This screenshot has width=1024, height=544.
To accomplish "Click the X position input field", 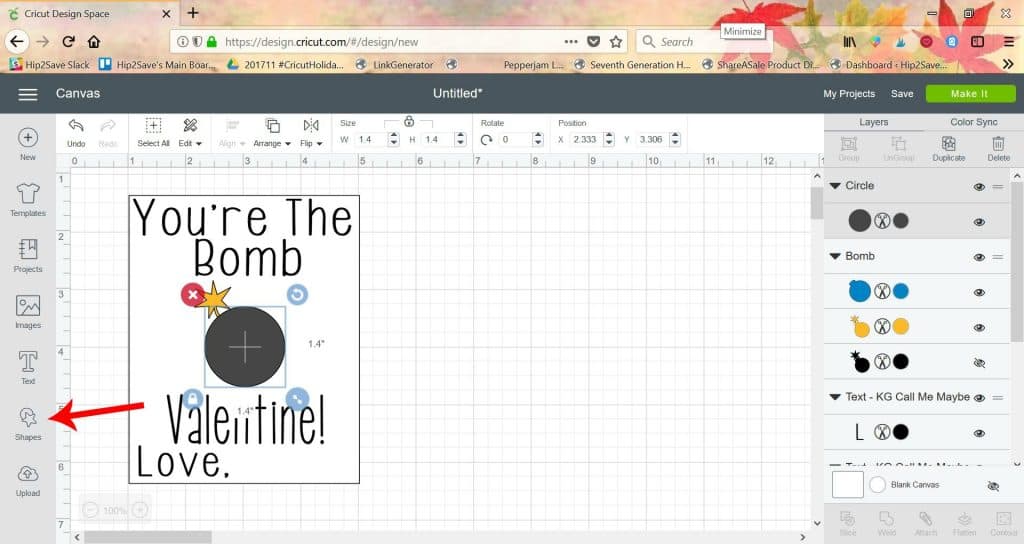I will click(584, 139).
